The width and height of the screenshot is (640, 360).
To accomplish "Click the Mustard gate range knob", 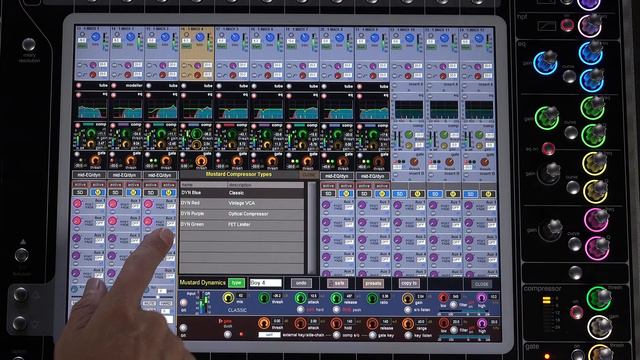I will [x=407, y=324].
